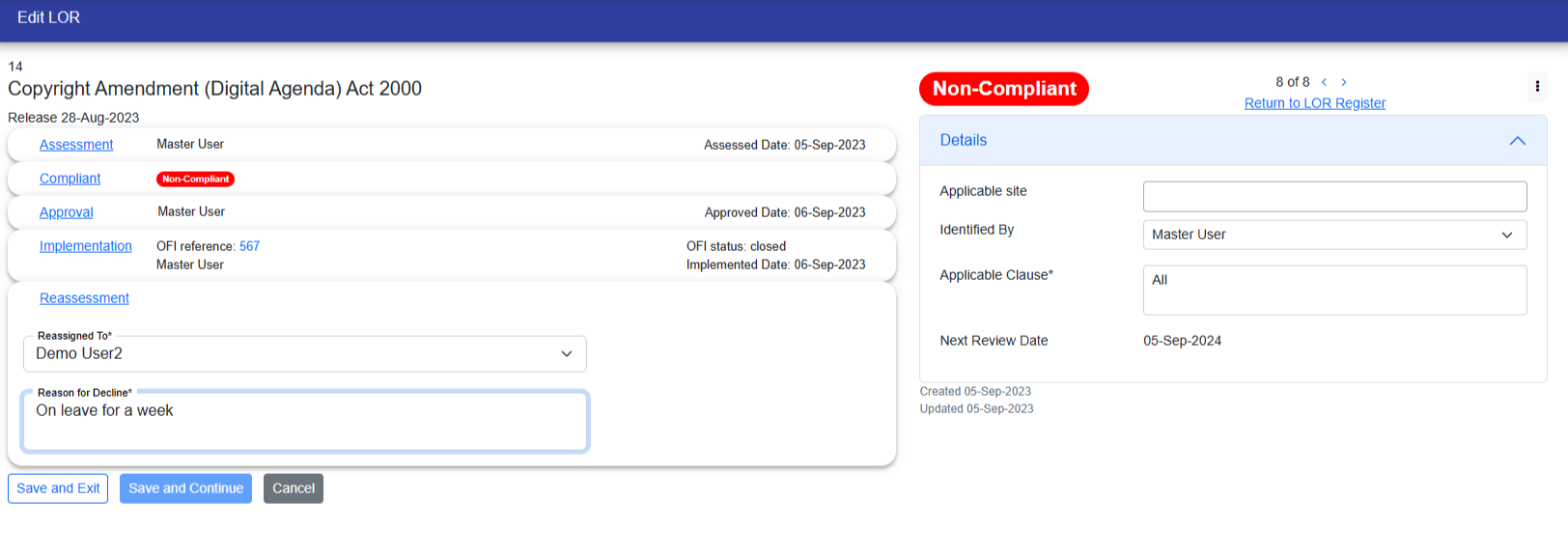Click the Reassessment section link
The width and height of the screenshot is (1568, 555).
point(84,298)
